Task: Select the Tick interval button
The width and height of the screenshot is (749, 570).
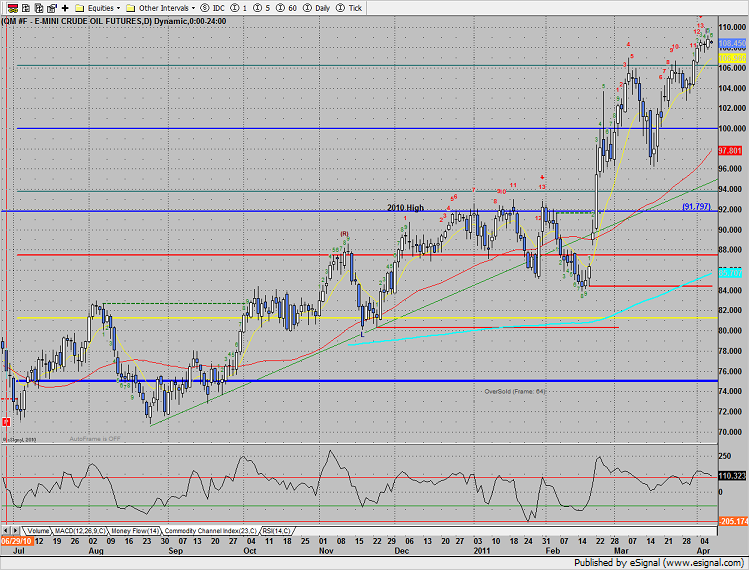Action: tap(349, 8)
